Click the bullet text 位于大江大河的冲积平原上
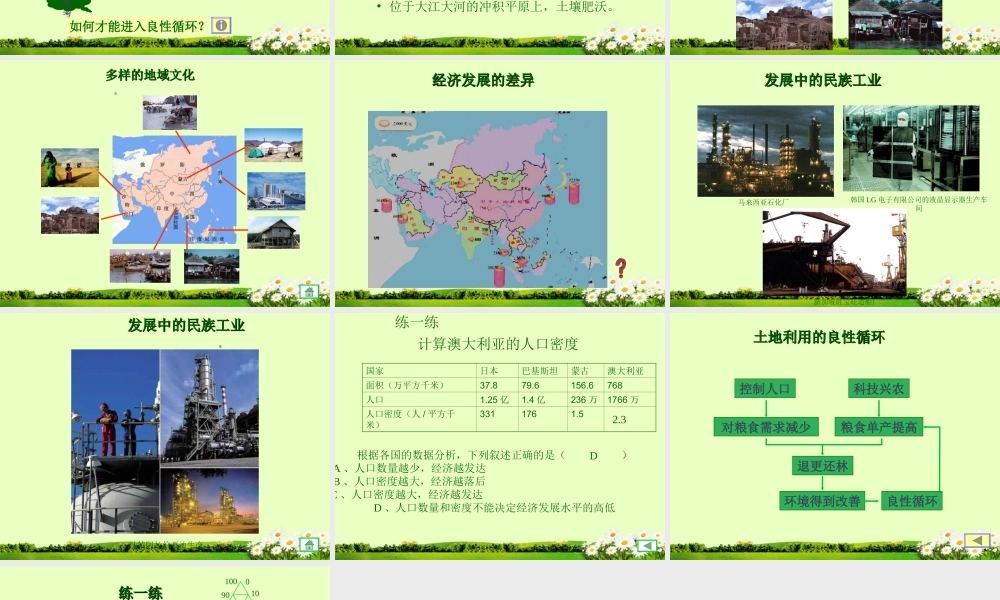Viewport: 1000px width, 600px height. pos(470,7)
